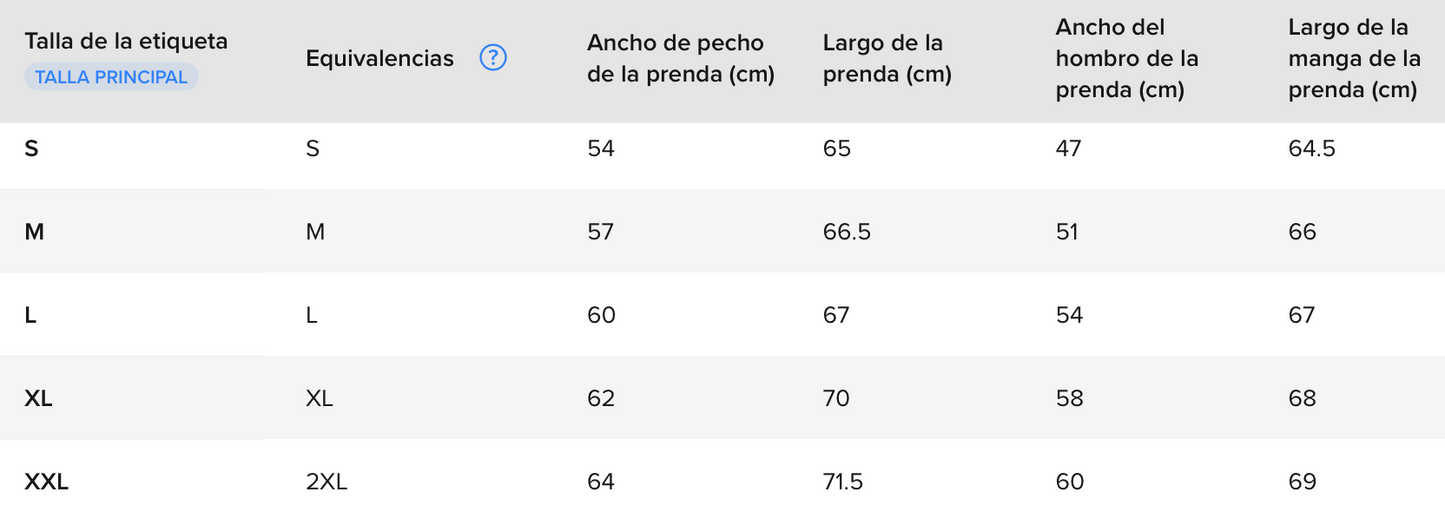Viewport: 1445px width, 505px height.
Task: Click chest width value 54 in S row
Action: tap(601, 149)
